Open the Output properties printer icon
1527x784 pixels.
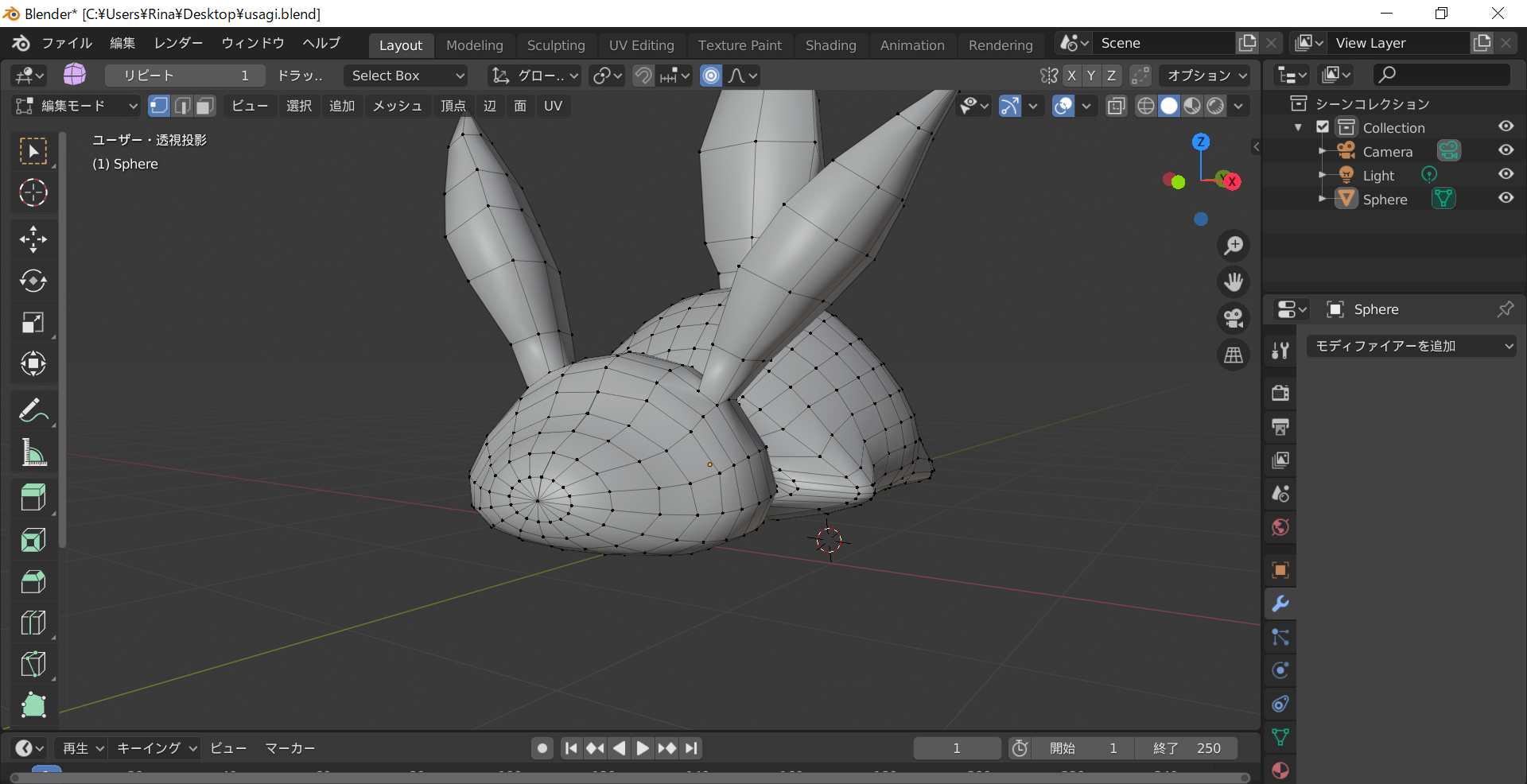coord(1280,426)
